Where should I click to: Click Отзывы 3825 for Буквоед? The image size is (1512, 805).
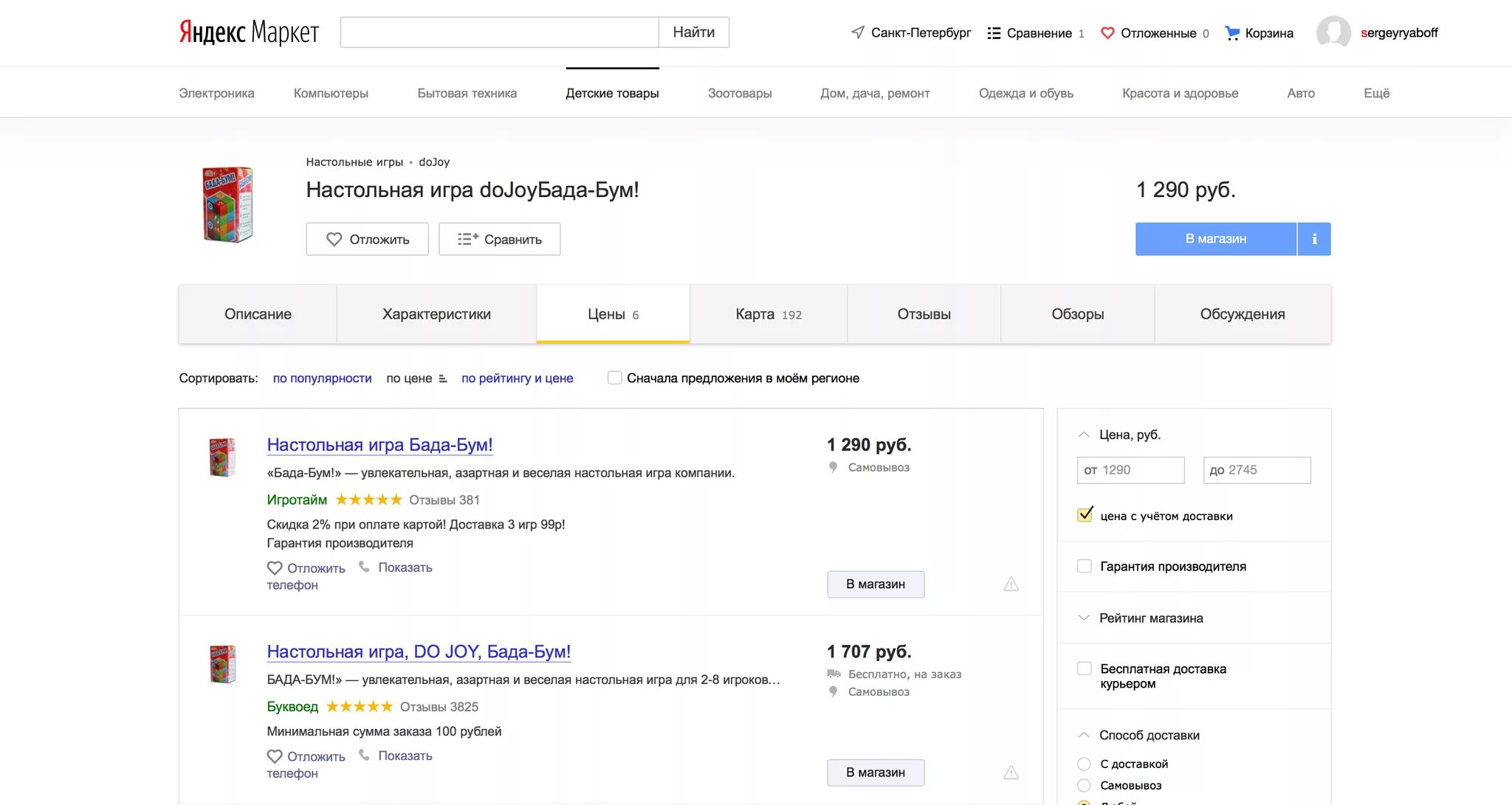[x=439, y=707]
